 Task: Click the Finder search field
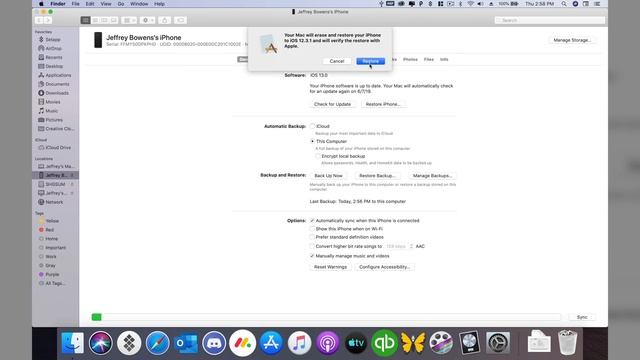click(x=549, y=20)
